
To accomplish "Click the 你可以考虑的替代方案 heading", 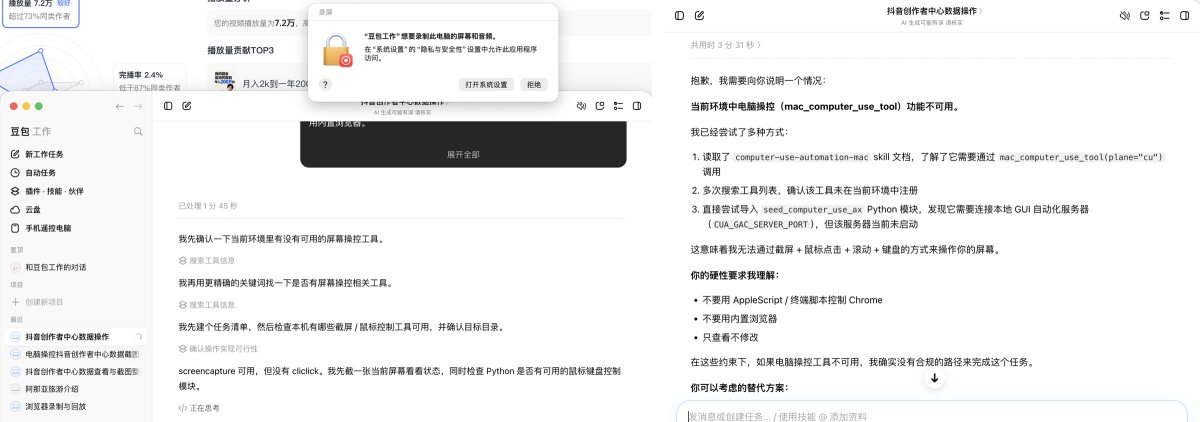I will [x=739, y=387].
